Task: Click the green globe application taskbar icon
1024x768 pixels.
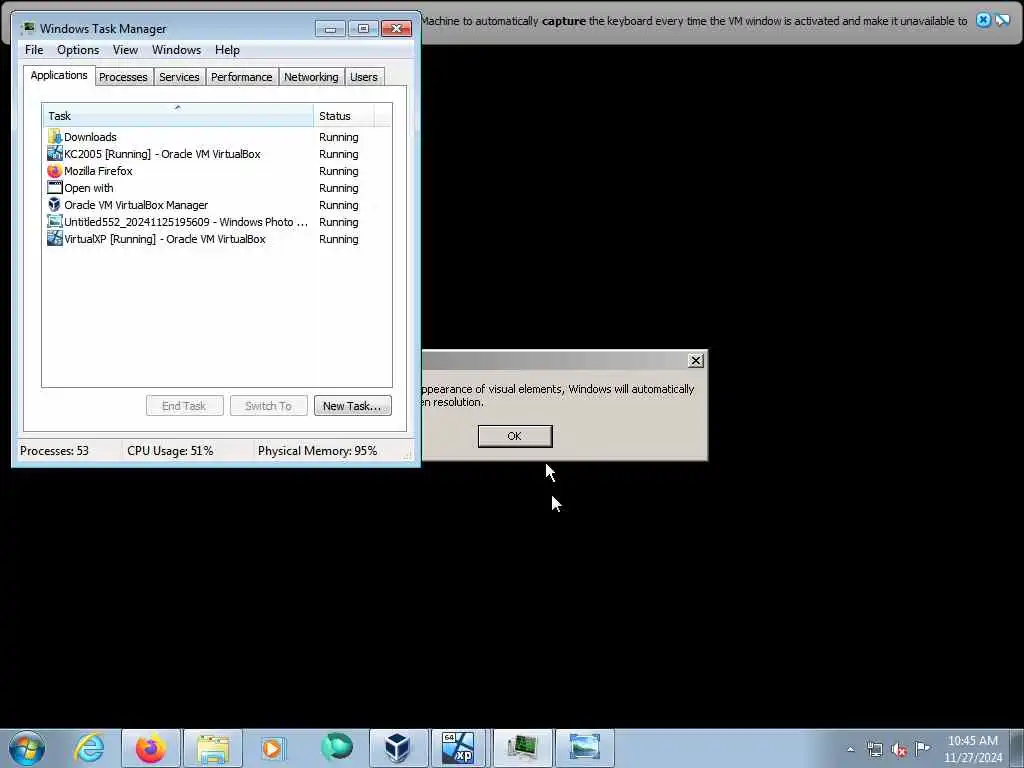Action: (336, 748)
